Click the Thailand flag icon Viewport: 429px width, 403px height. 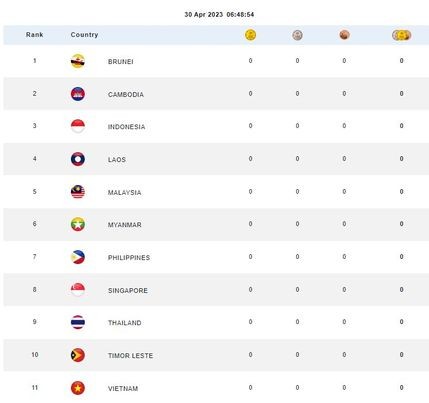[x=78, y=322]
